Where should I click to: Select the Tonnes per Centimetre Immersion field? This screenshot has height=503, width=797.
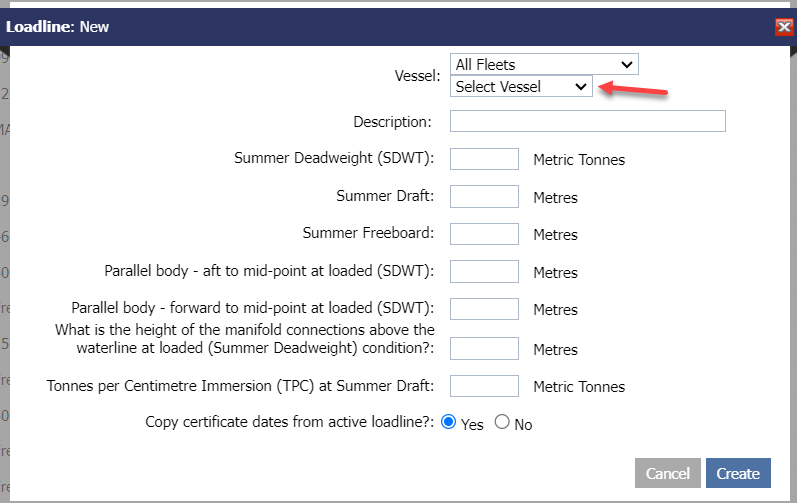484,386
